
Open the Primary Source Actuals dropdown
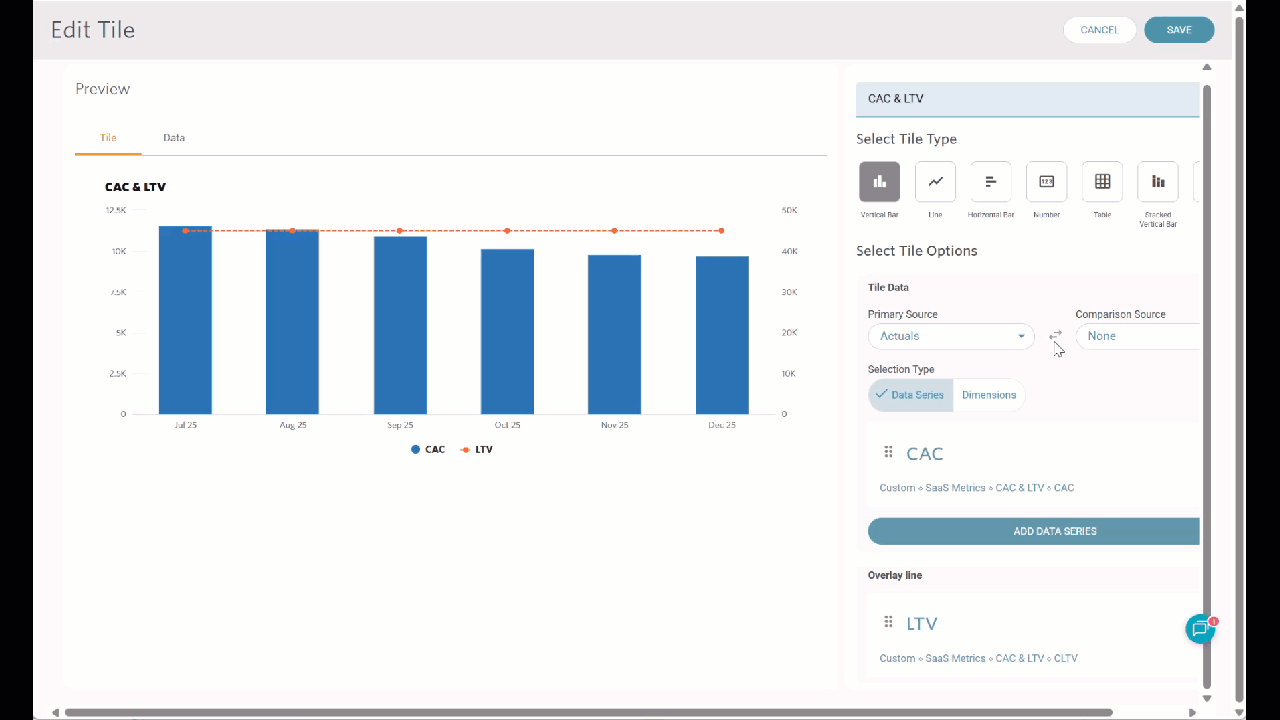tap(950, 336)
